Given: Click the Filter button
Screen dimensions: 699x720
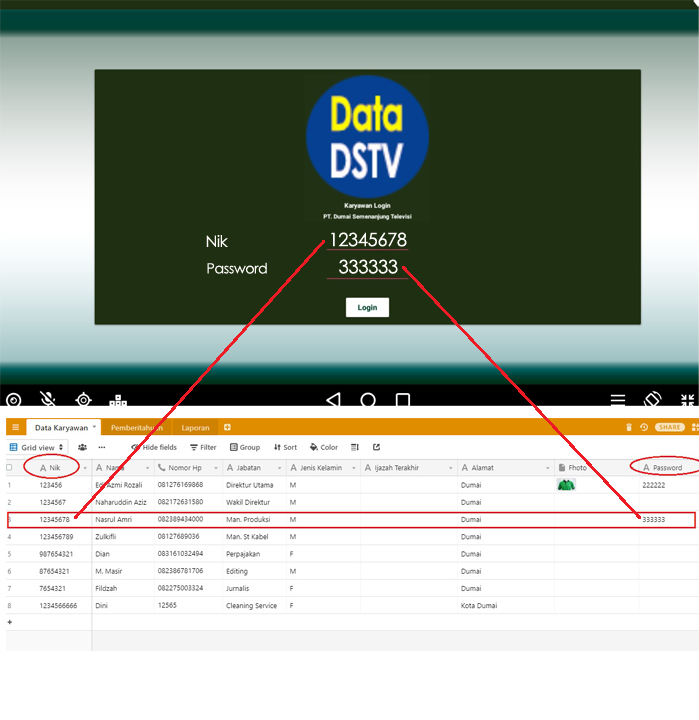Looking at the screenshot, I should click(203, 447).
